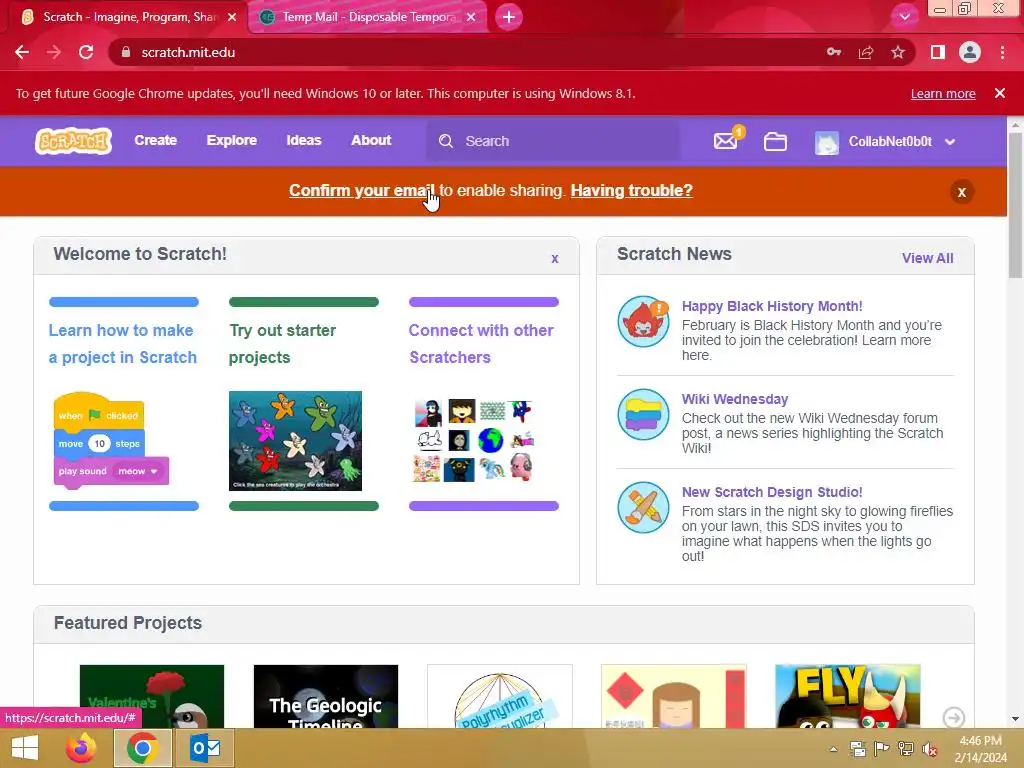Open the Polyrhythm Visualizer project thumbnail
Image resolution: width=1024 pixels, height=768 pixels.
[500, 696]
